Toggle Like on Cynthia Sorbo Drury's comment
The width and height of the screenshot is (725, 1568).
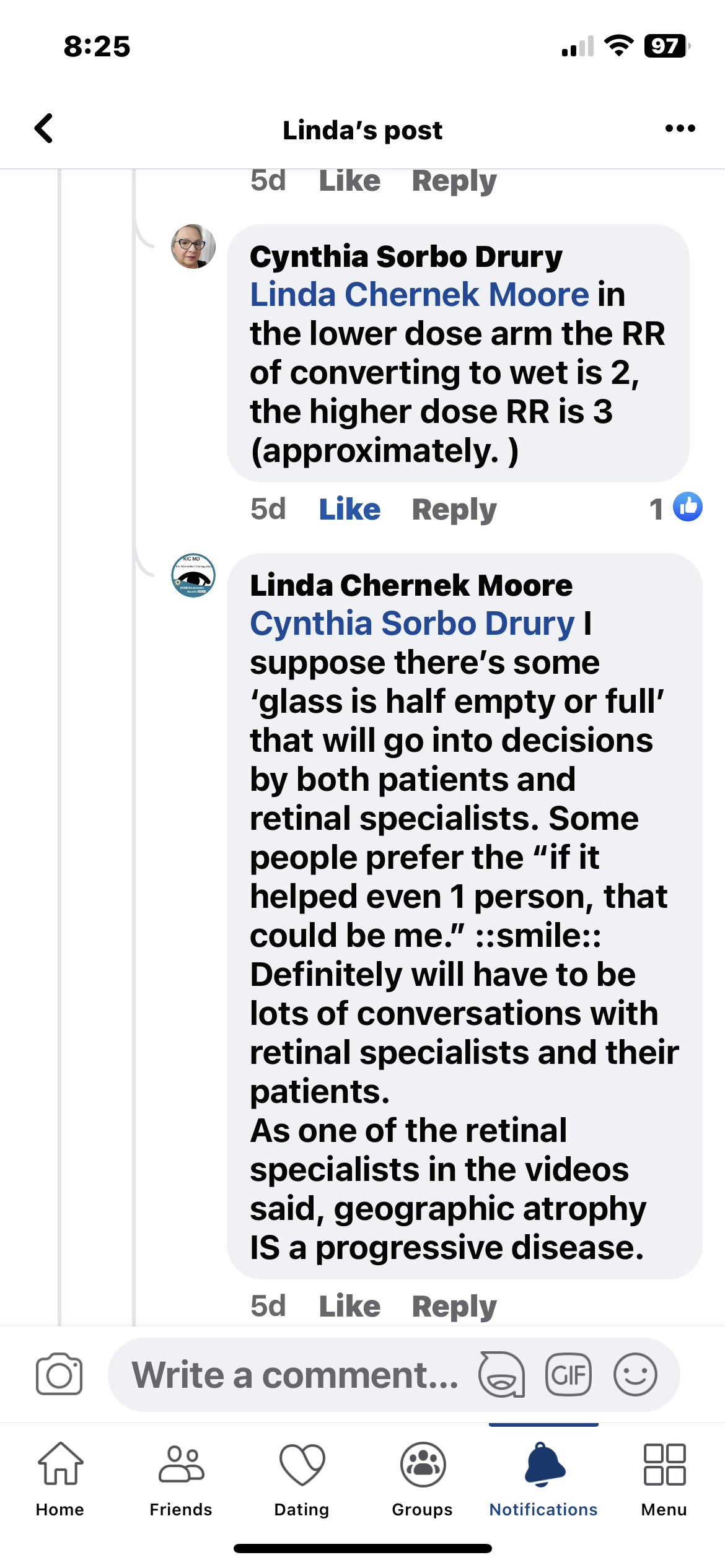(349, 510)
